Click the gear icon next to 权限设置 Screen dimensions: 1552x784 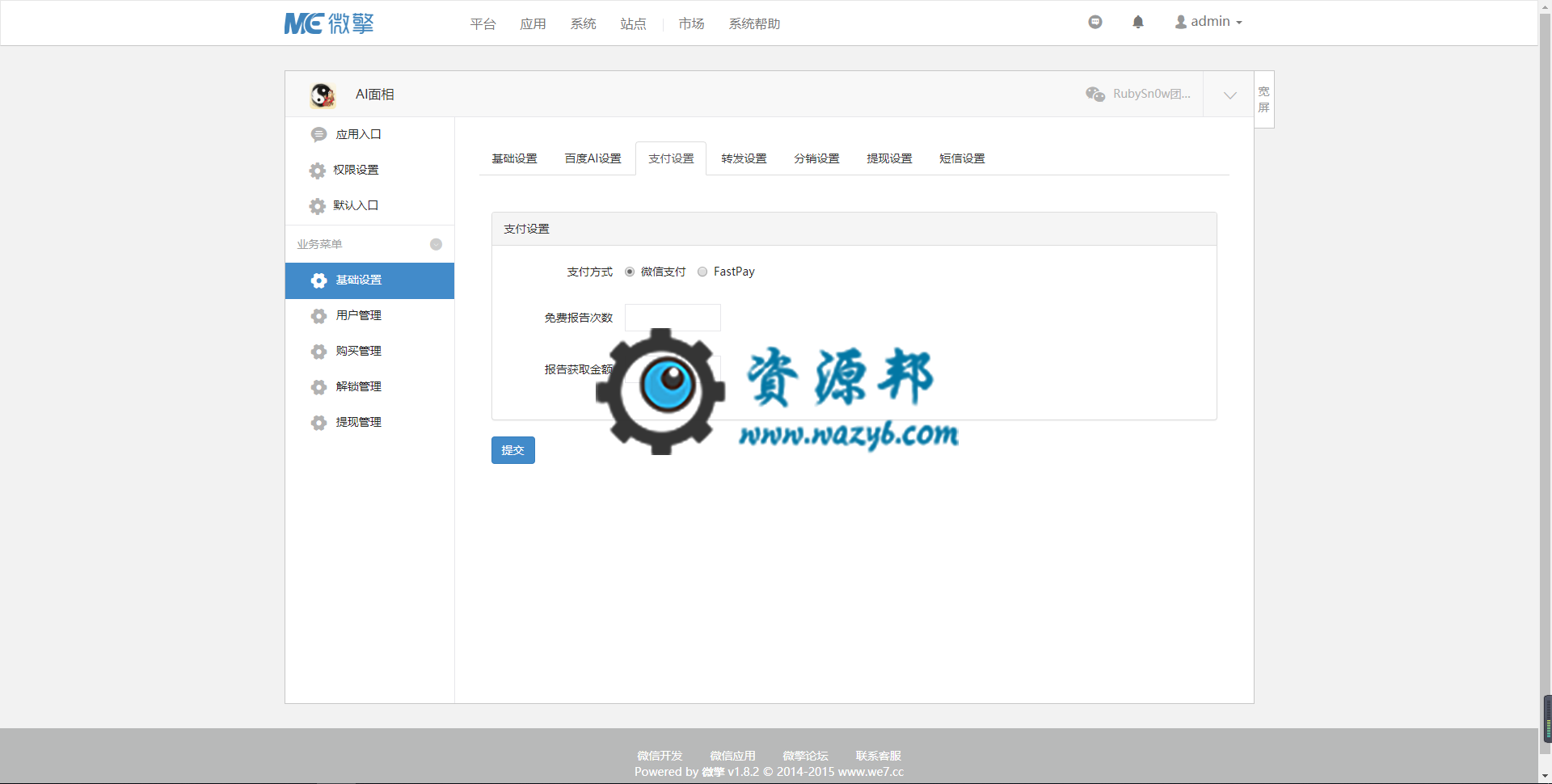318,171
